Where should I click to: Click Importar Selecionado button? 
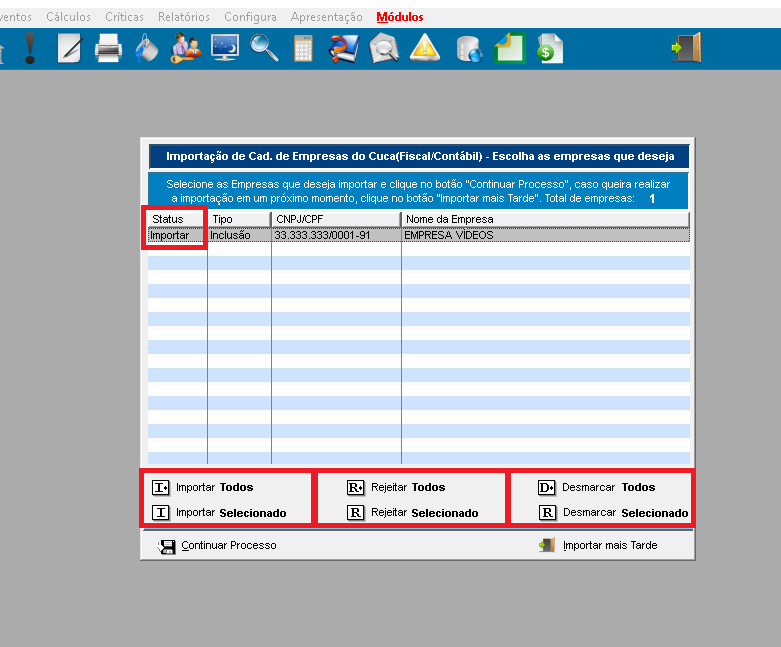(219, 513)
